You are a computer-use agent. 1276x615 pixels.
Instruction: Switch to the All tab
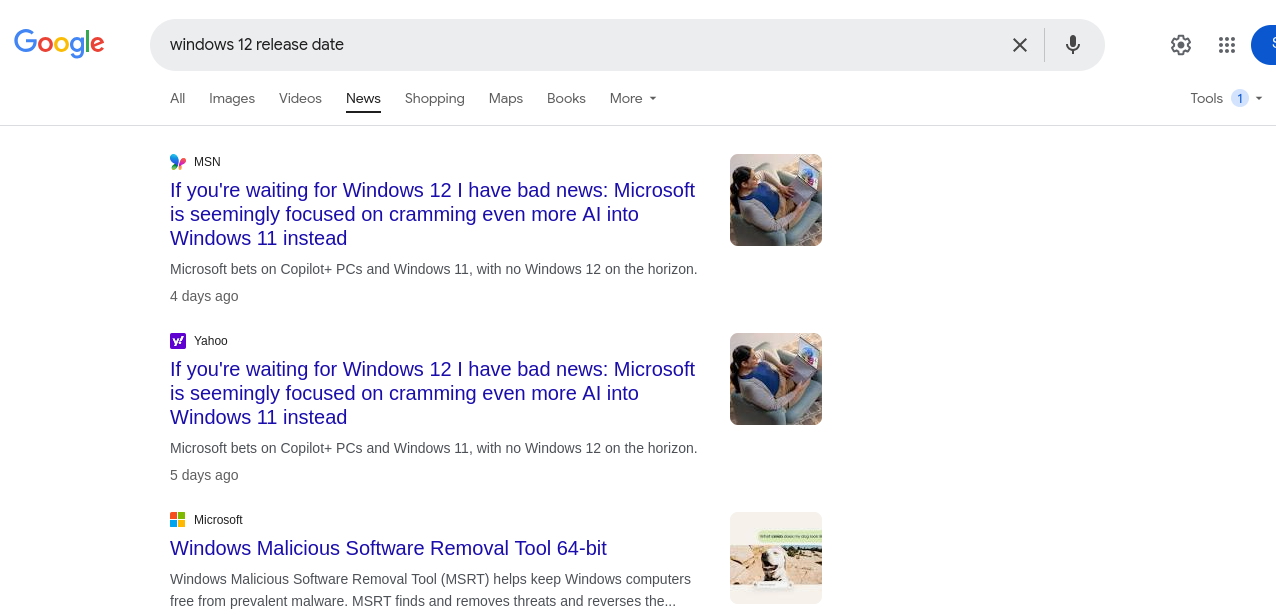[x=178, y=98]
